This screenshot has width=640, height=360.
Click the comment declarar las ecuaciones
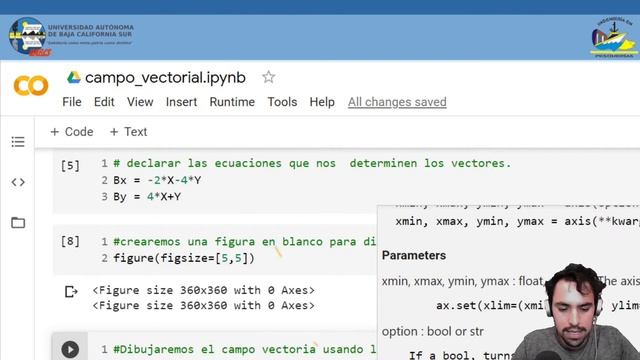coord(312,163)
